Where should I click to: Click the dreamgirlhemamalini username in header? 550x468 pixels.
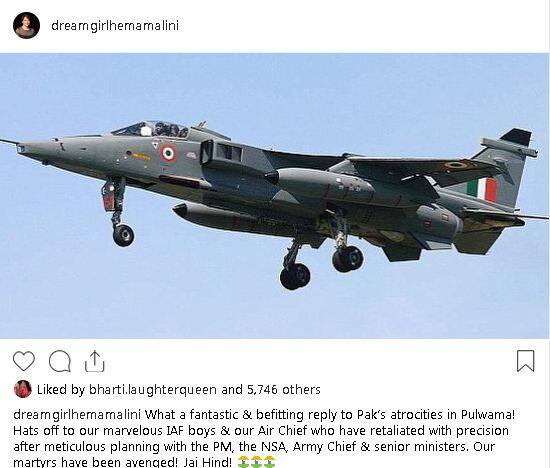(x=115, y=26)
